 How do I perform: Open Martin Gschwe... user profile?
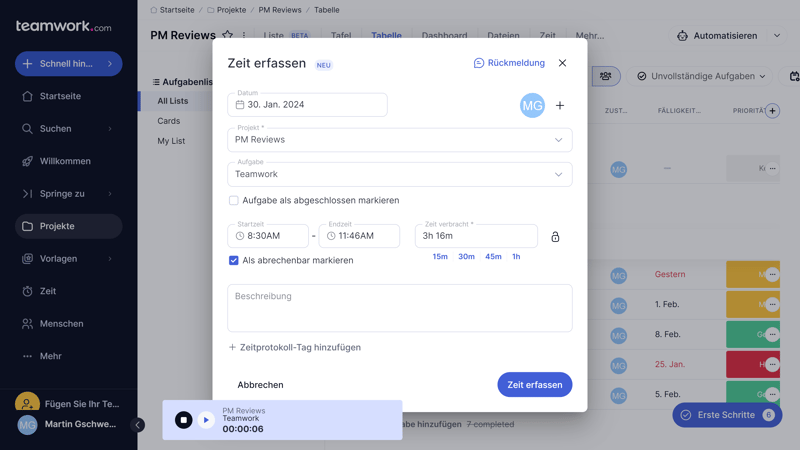[68, 424]
